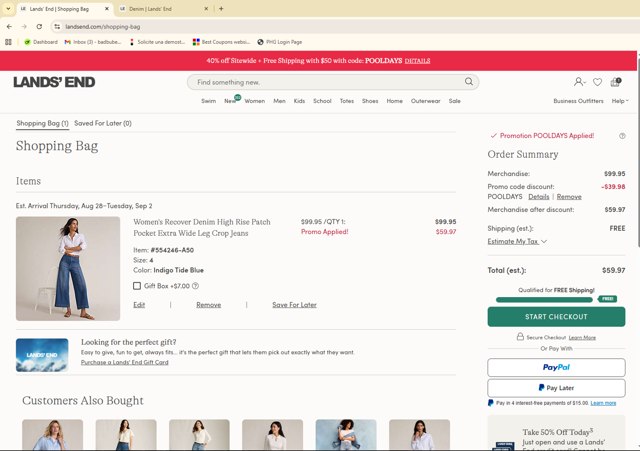Open the account profile icon
This screenshot has width=640, height=451.
[579, 82]
